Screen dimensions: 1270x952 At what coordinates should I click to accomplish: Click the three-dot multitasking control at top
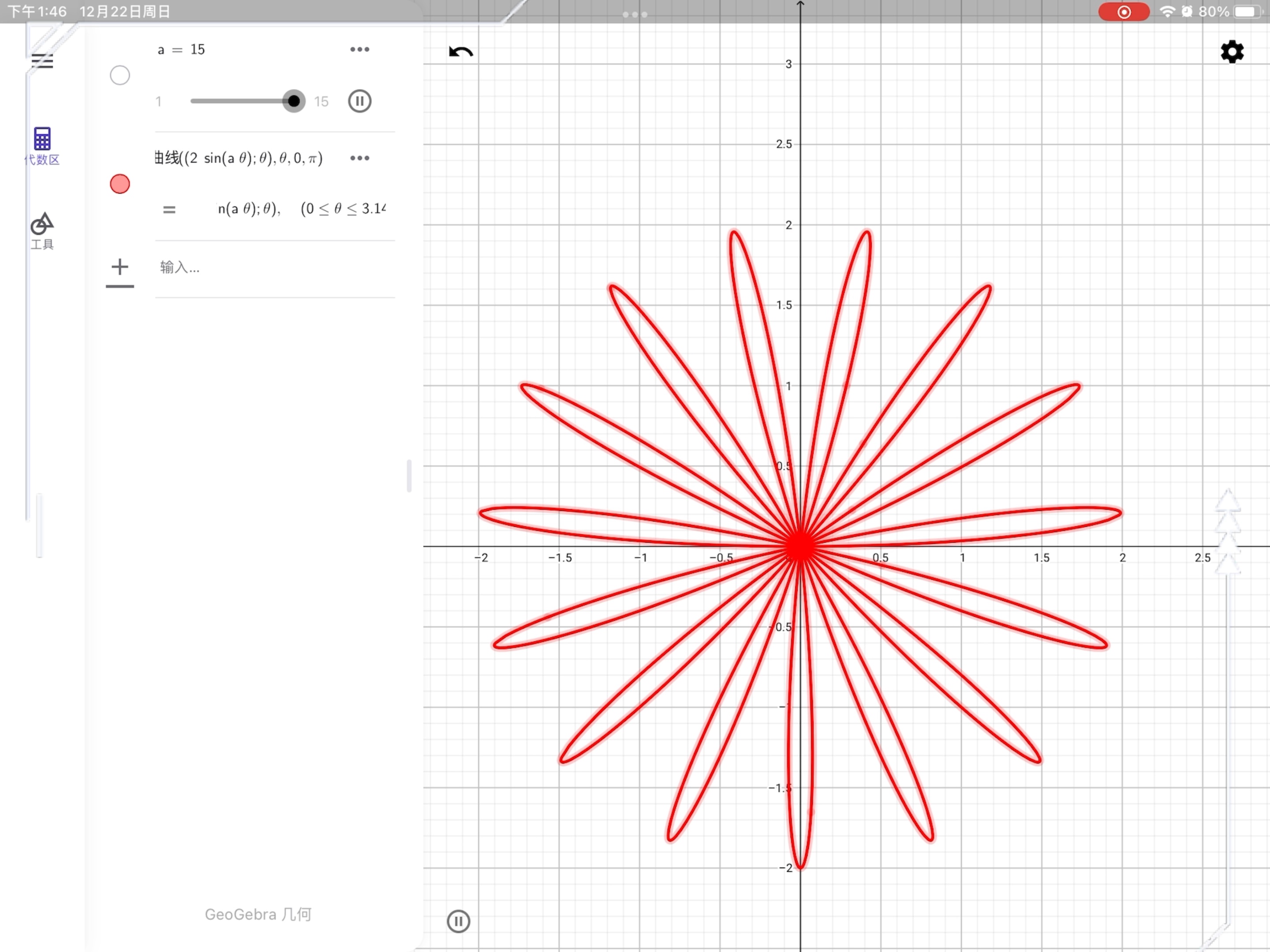pyautogui.click(x=635, y=15)
